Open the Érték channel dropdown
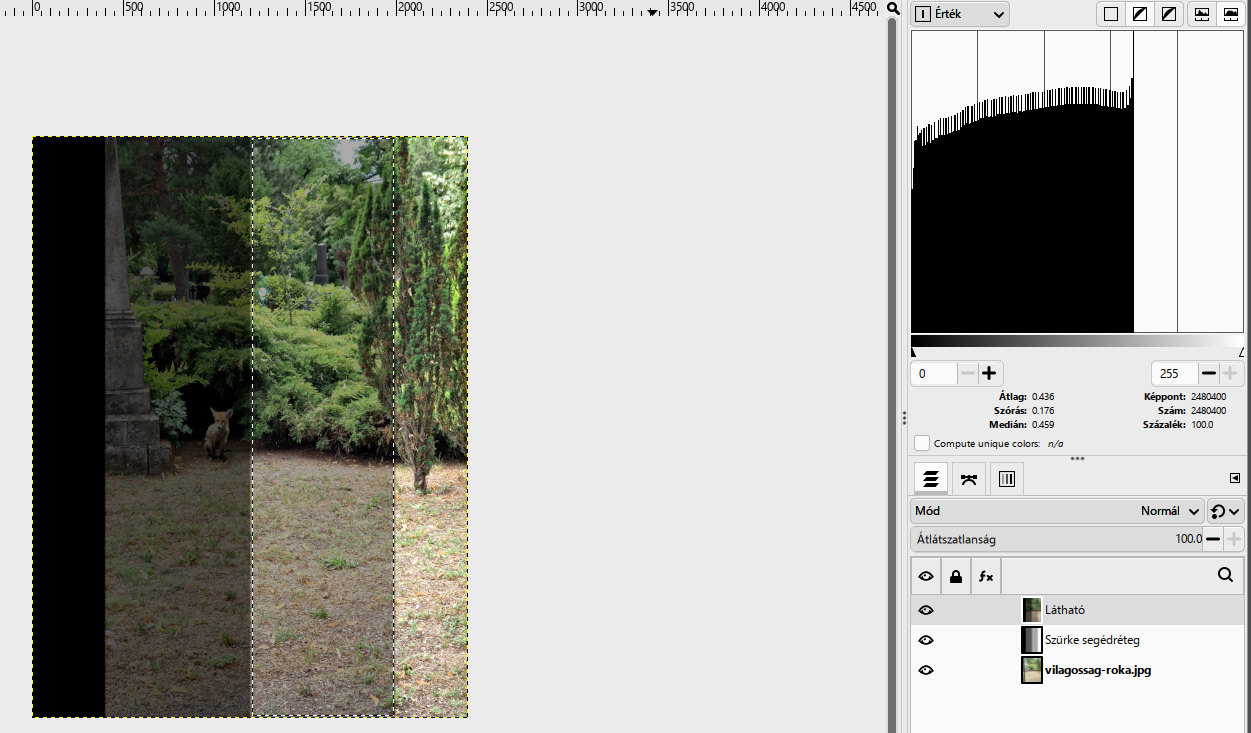 click(x=960, y=14)
